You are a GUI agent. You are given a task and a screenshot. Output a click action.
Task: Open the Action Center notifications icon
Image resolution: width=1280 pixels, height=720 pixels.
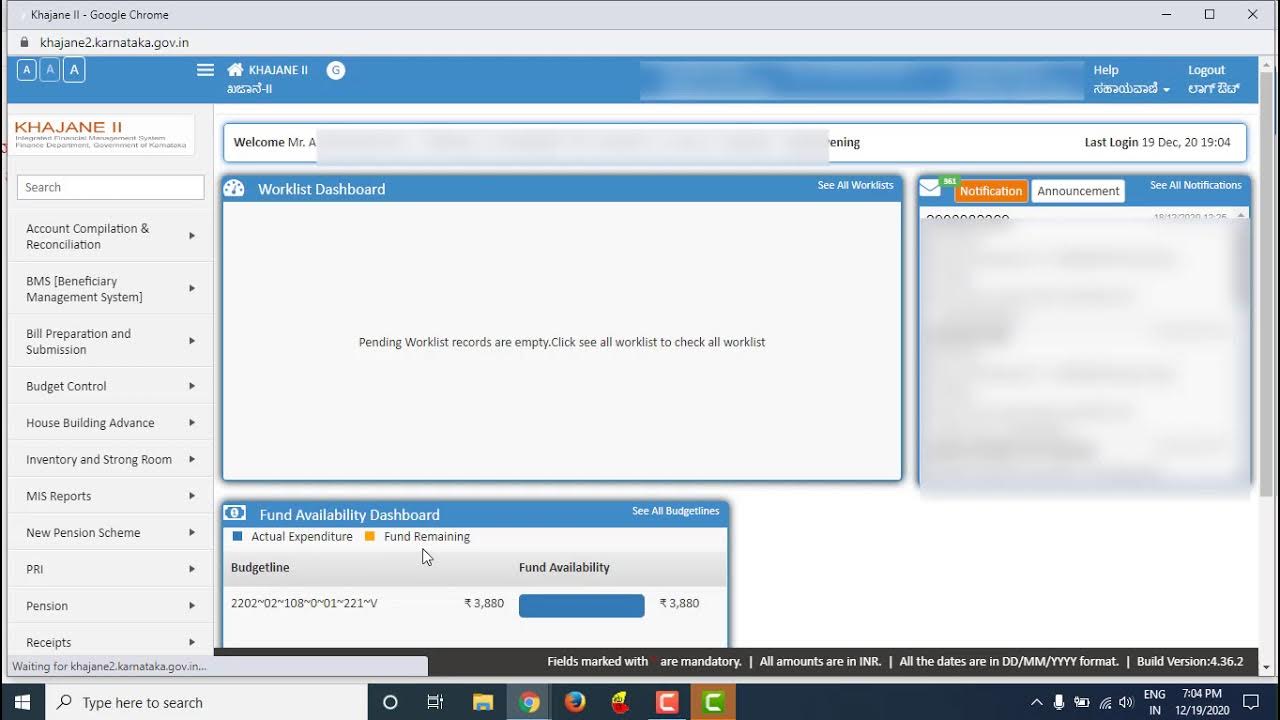1250,702
